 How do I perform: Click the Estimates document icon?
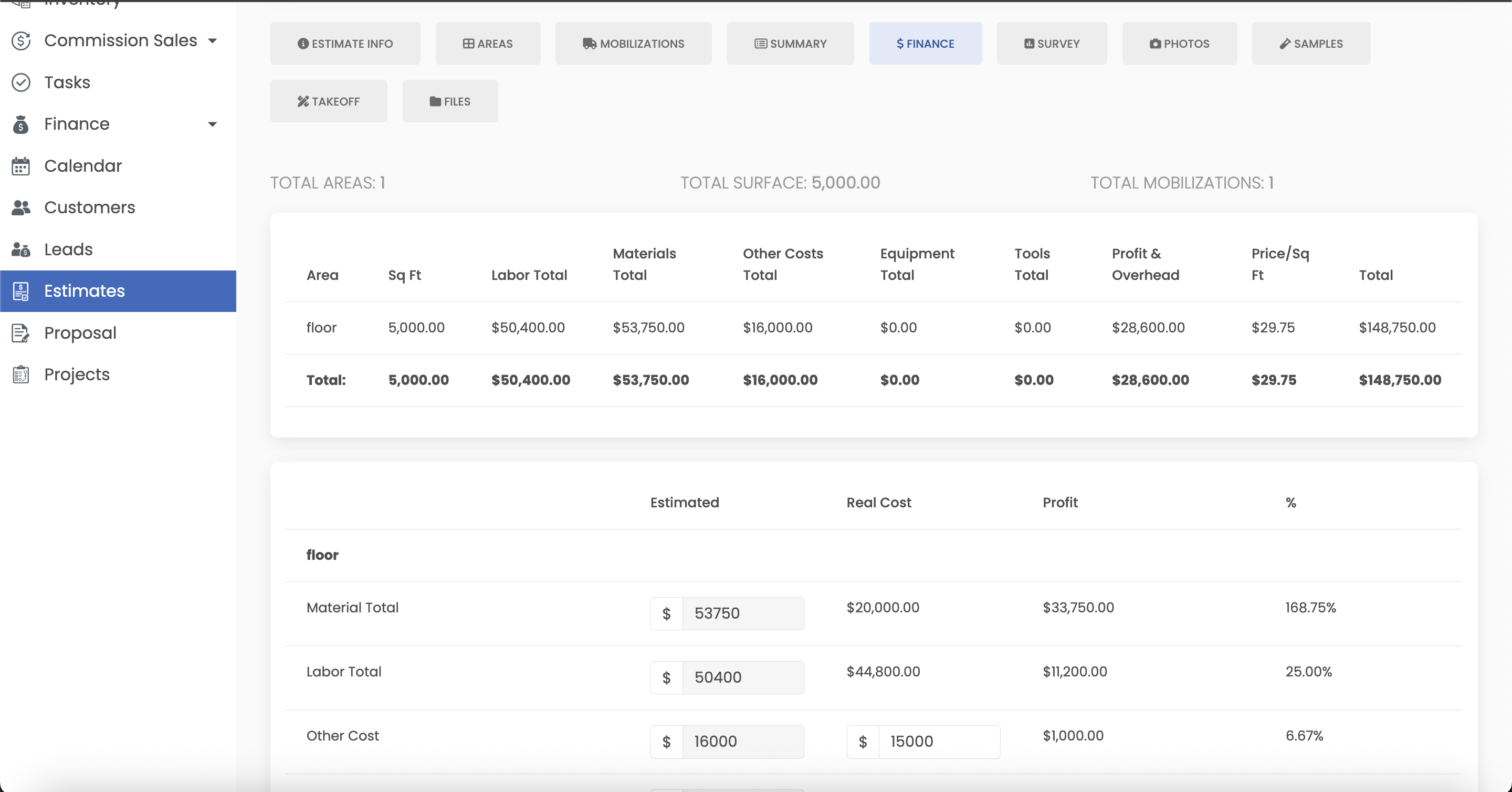[21, 290]
